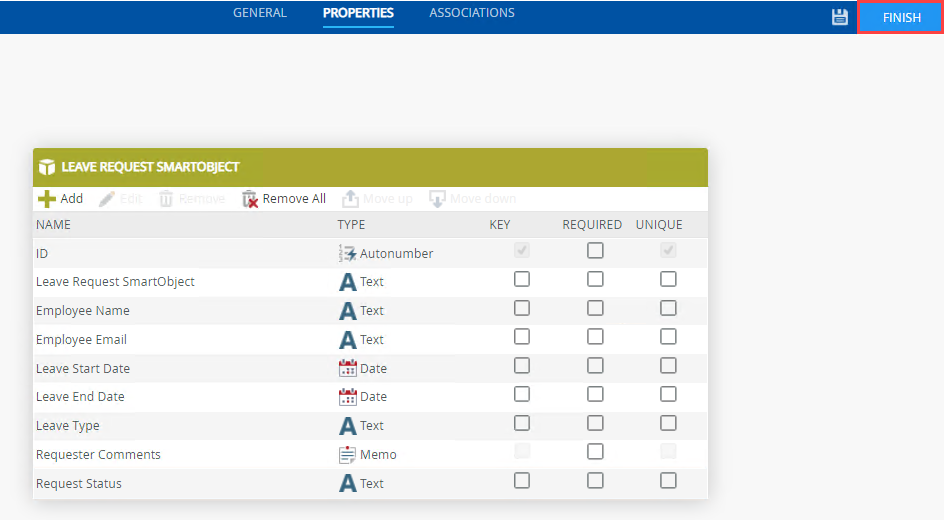Select the ID property row name
The width and height of the screenshot is (944, 520).
[42, 253]
